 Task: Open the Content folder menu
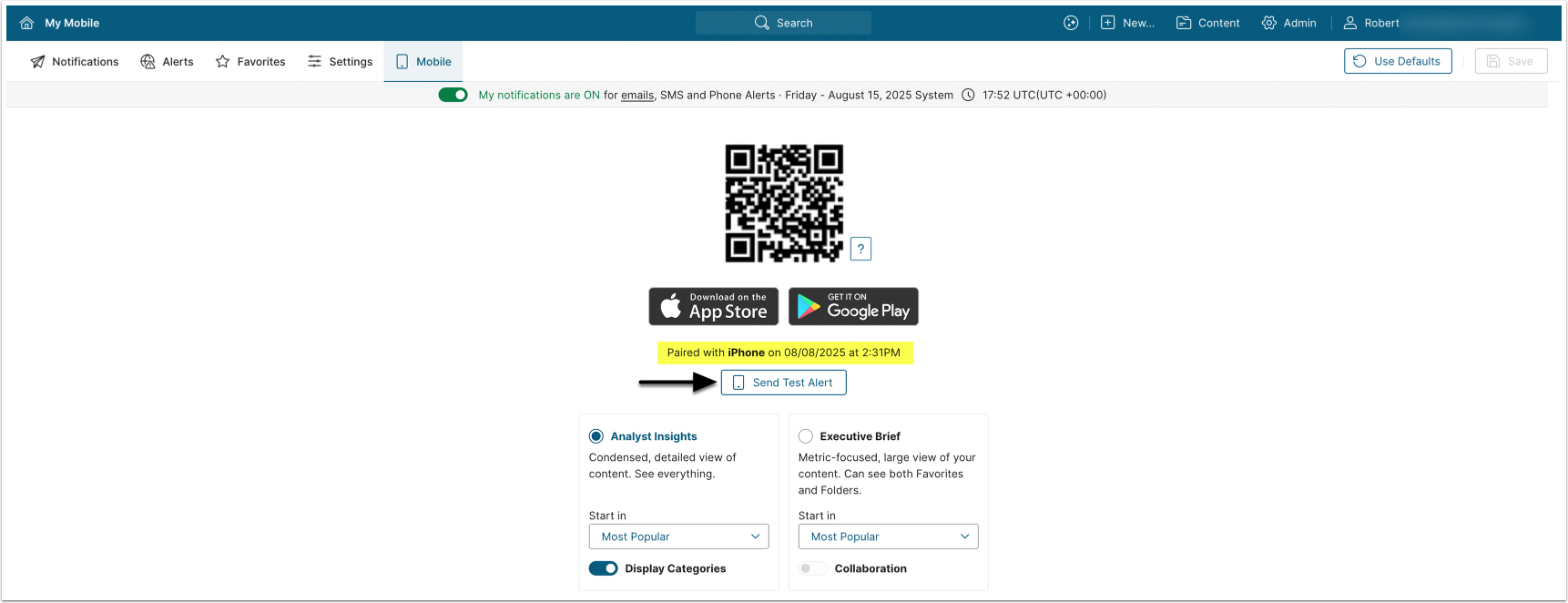pos(1207,23)
